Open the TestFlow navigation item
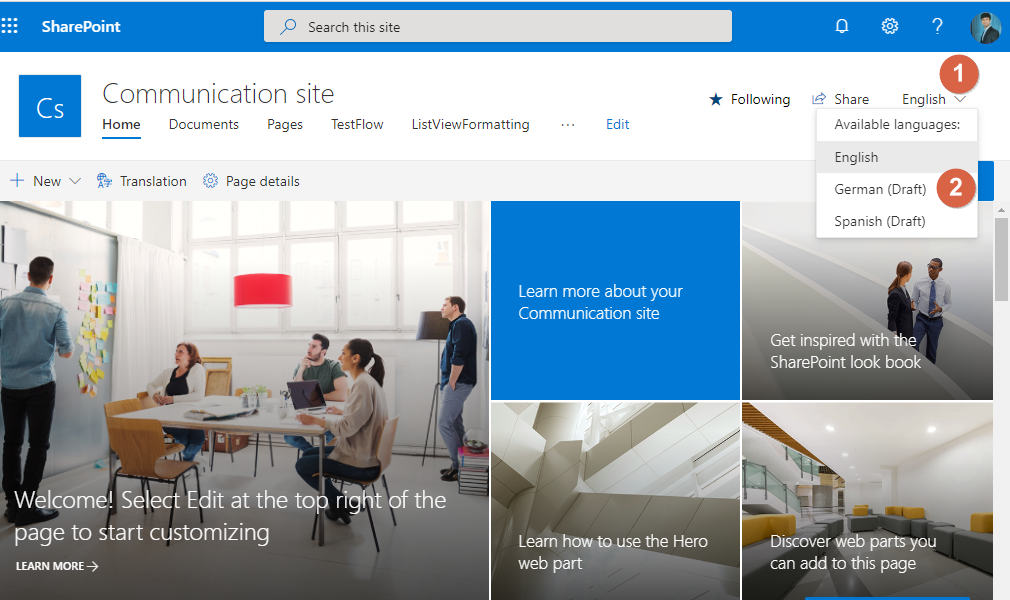 [x=357, y=124]
